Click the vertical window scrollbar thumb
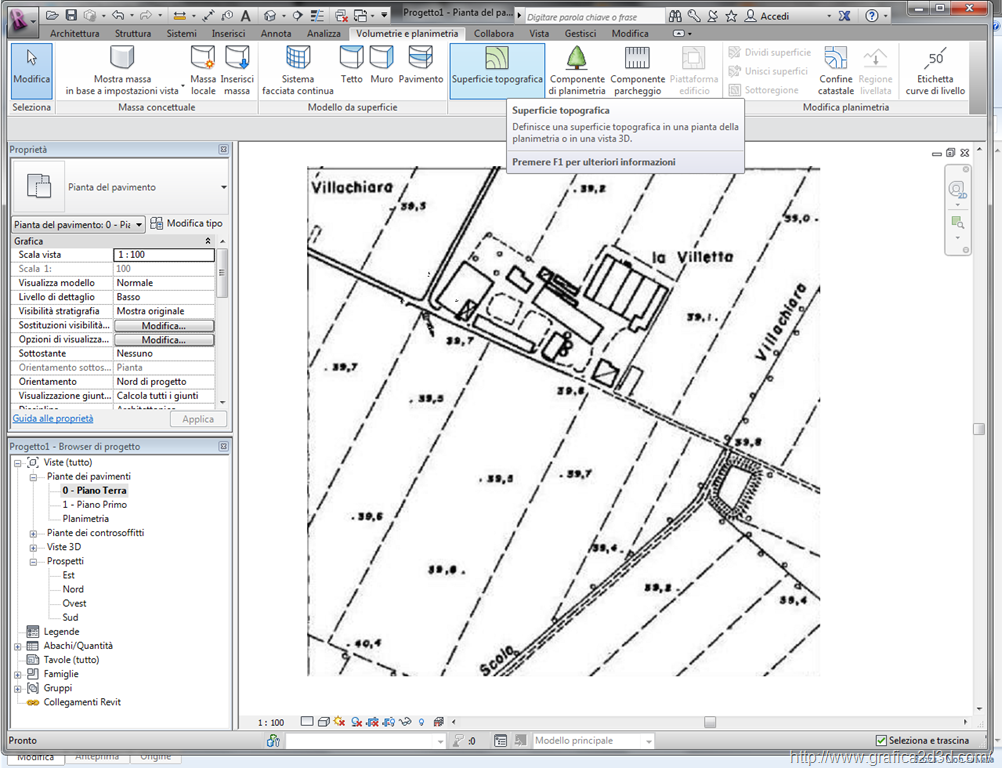 (x=979, y=429)
